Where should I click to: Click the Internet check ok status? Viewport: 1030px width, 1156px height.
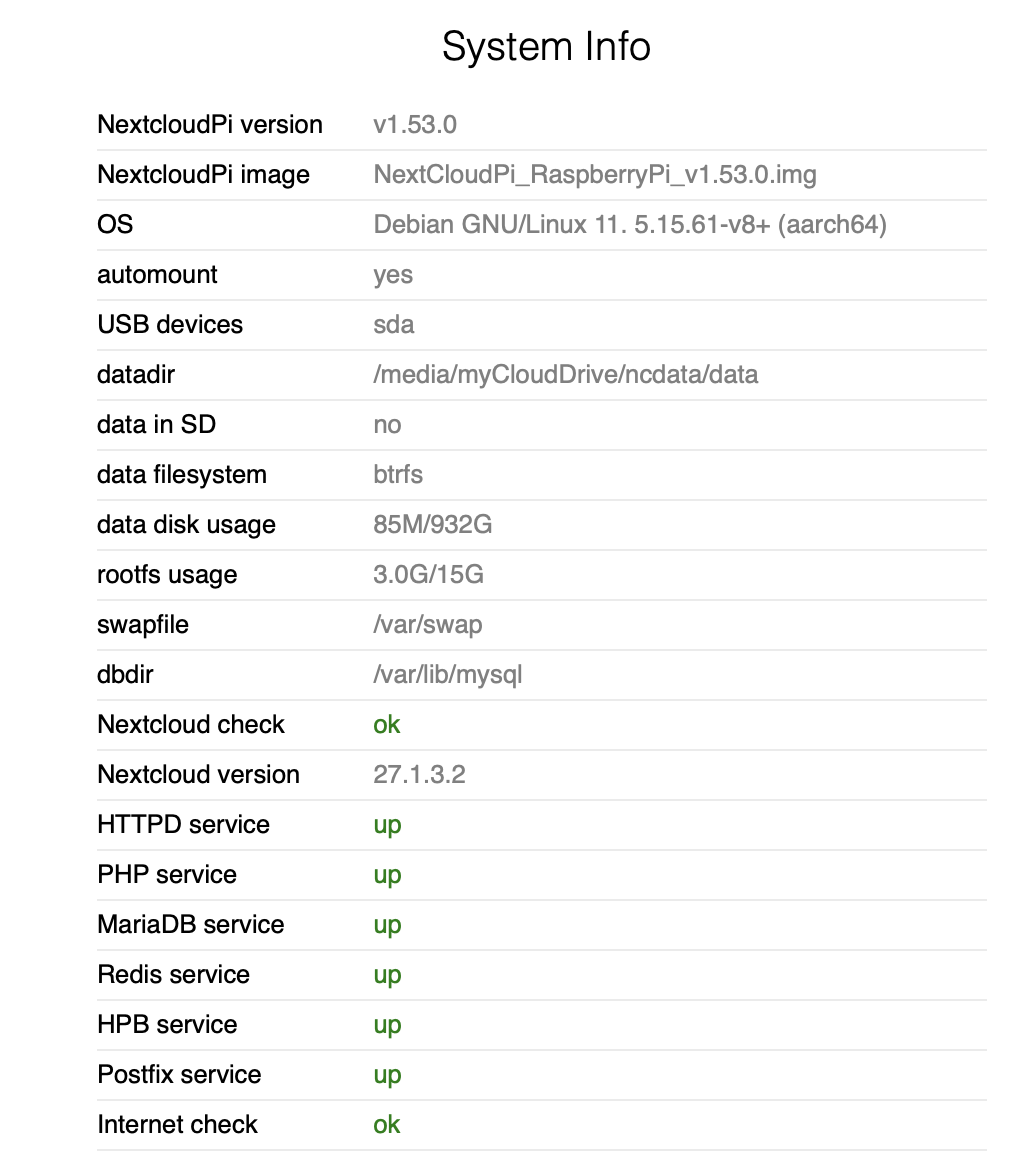coord(386,1125)
